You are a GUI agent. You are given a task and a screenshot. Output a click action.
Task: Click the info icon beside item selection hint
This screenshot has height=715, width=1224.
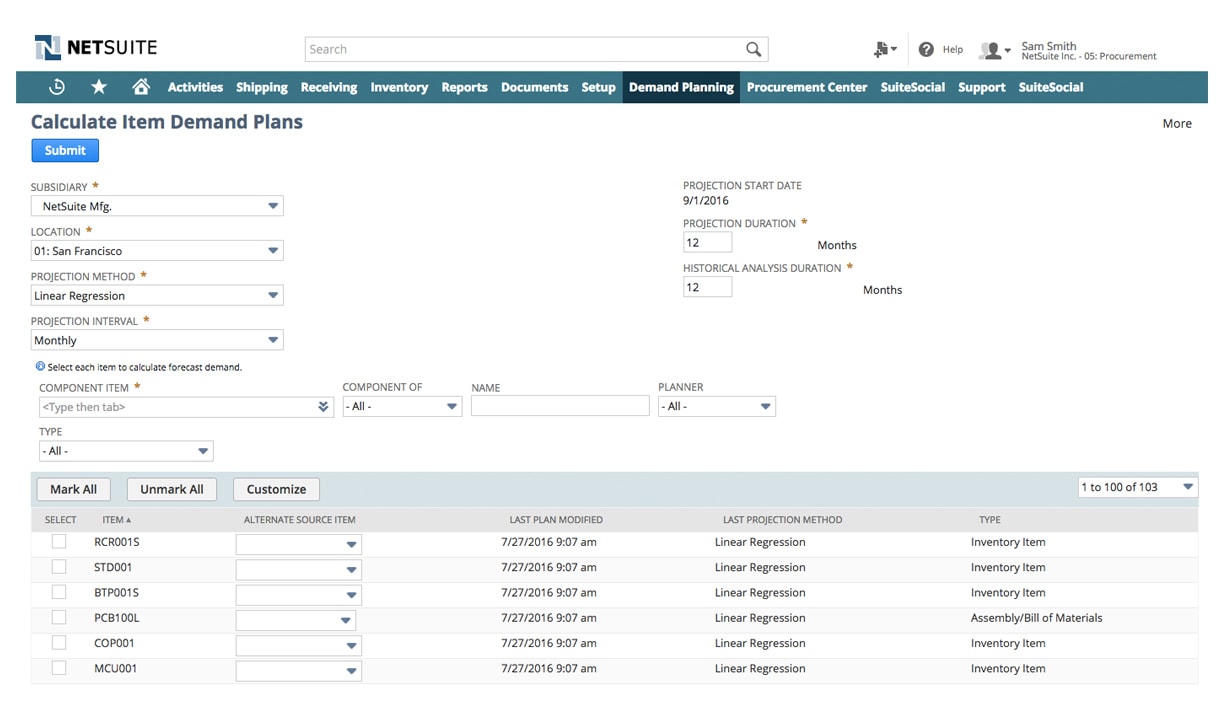point(40,367)
